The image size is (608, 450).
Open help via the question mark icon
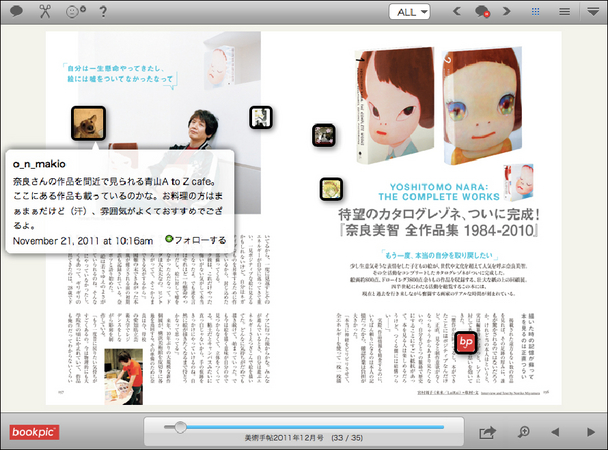[103, 12]
